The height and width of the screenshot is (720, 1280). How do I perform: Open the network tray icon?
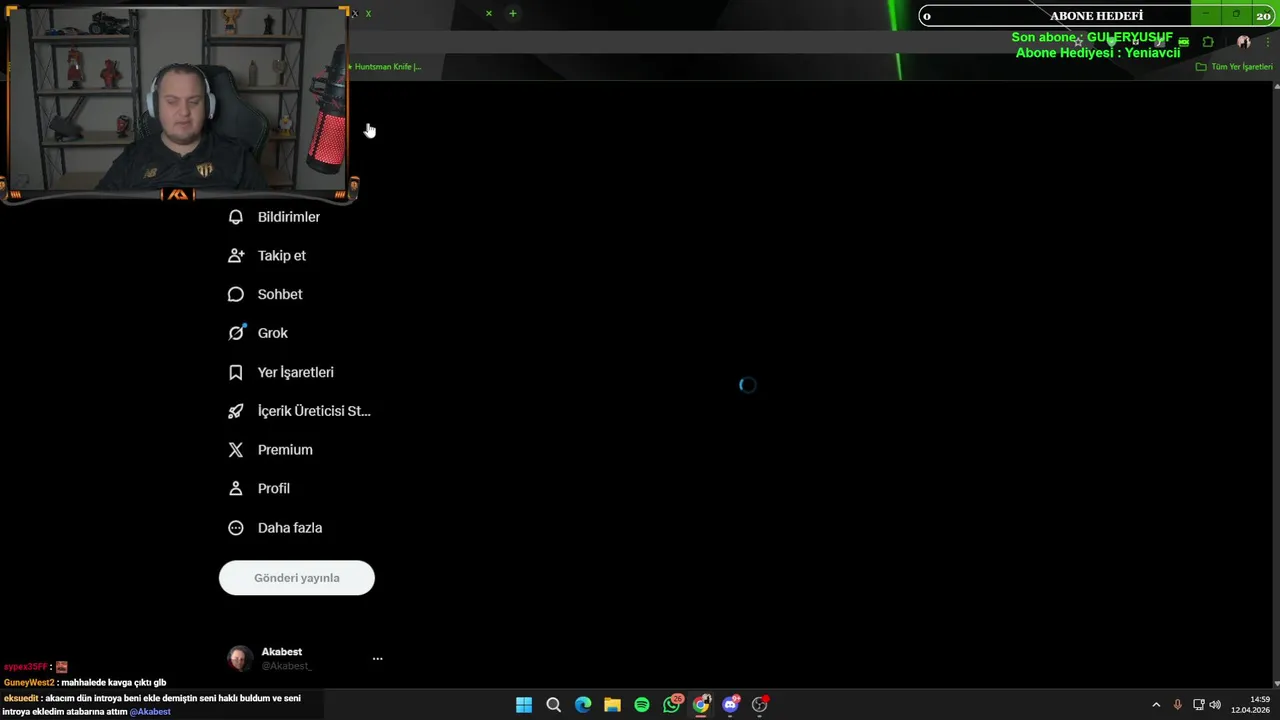click(1198, 705)
